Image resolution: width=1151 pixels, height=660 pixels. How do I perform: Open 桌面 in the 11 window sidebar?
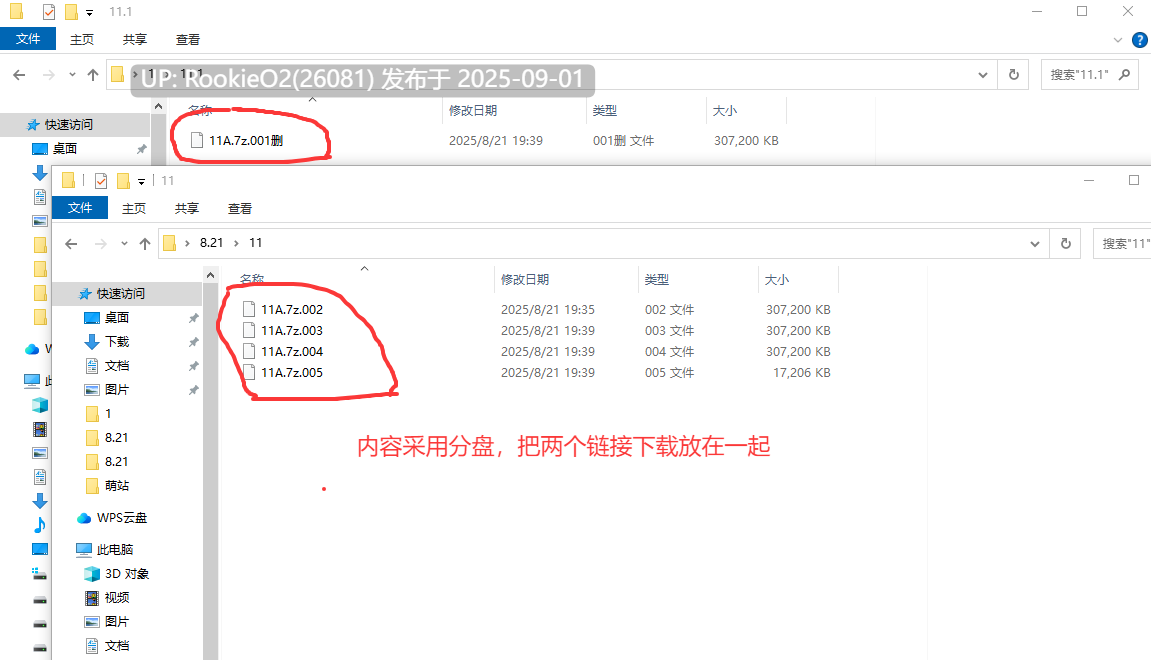[x=117, y=317]
